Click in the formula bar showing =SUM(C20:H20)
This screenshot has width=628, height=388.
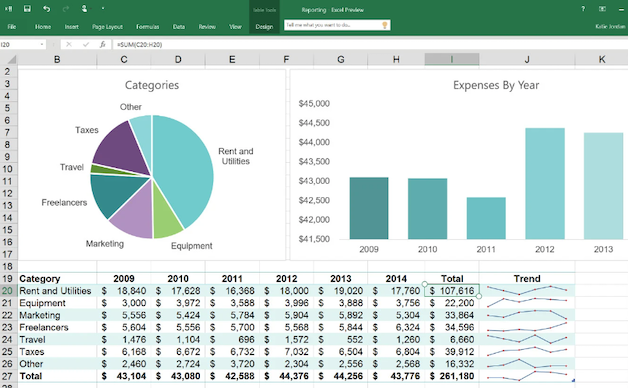[x=370, y=44]
